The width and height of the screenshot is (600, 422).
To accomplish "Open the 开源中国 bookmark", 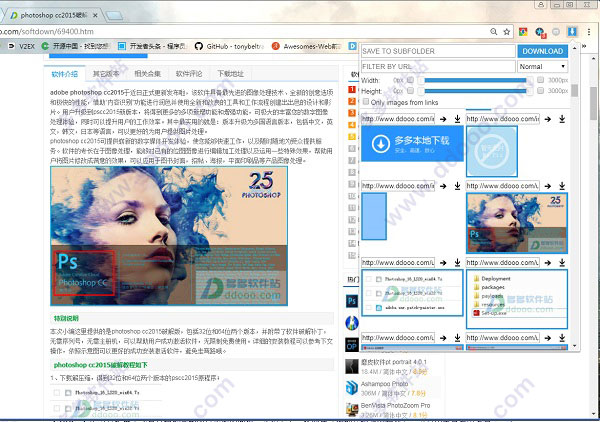I will [x=75, y=46].
